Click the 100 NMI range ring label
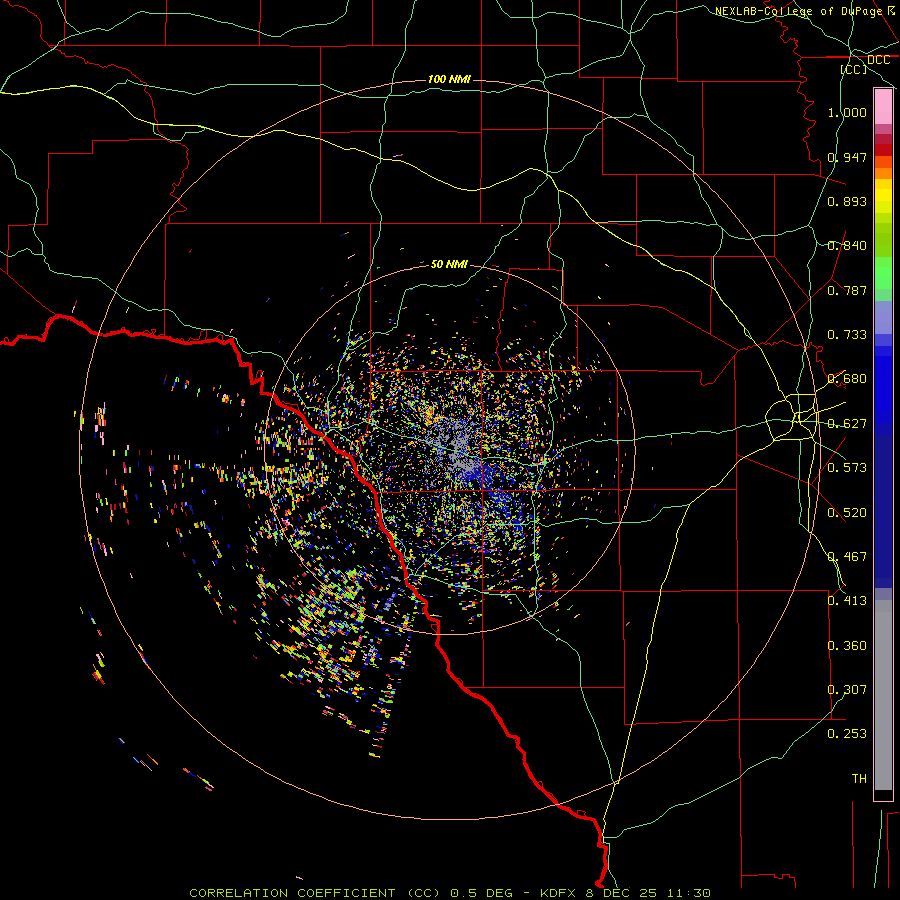Image resolution: width=900 pixels, height=900 pixels. (449, 79)
